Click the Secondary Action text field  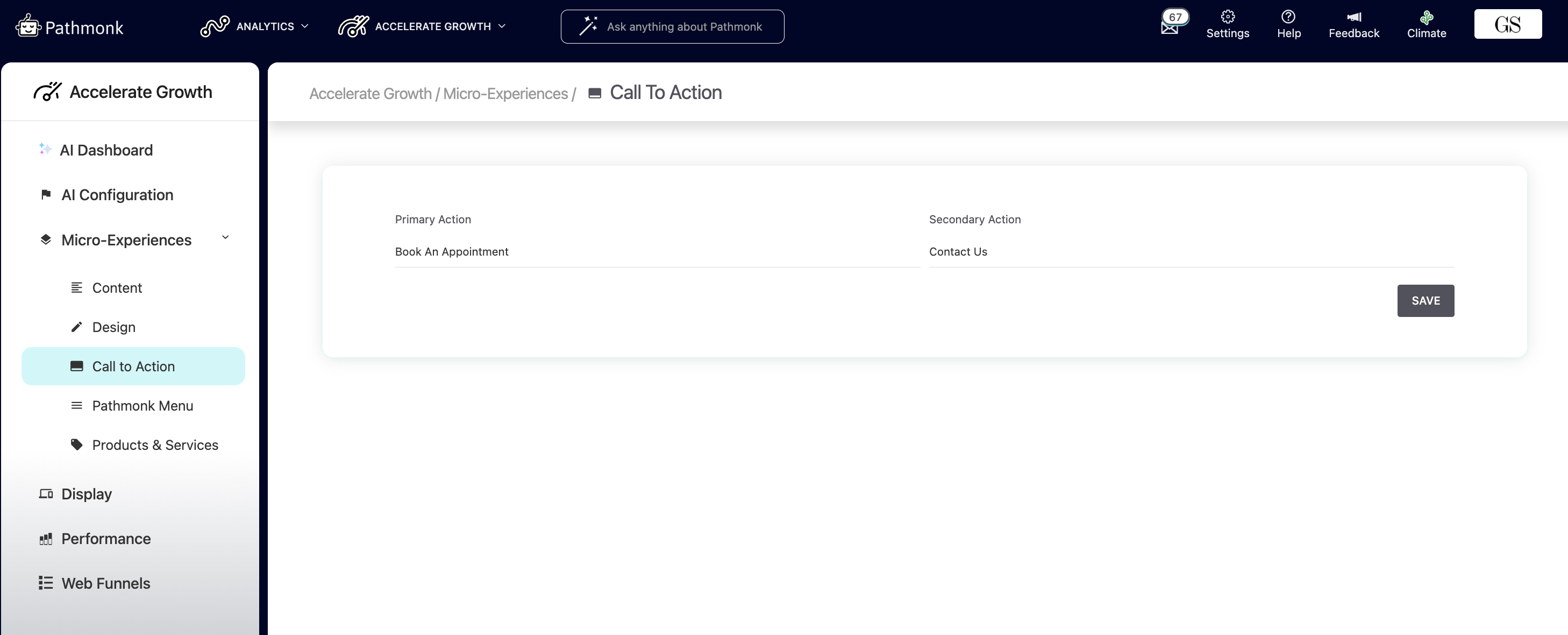(x=1190, y=252)
